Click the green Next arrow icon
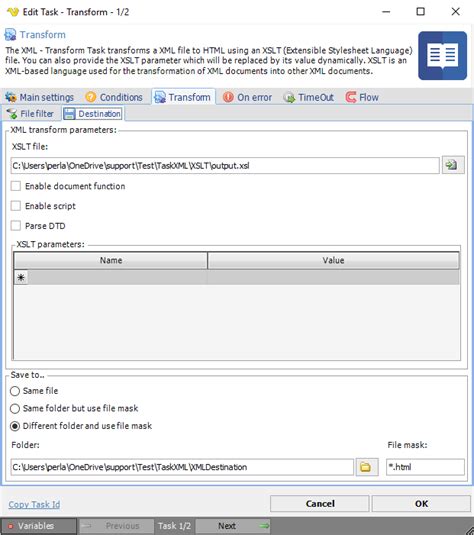Screen dimensions: 474x535 coord(264,525)
